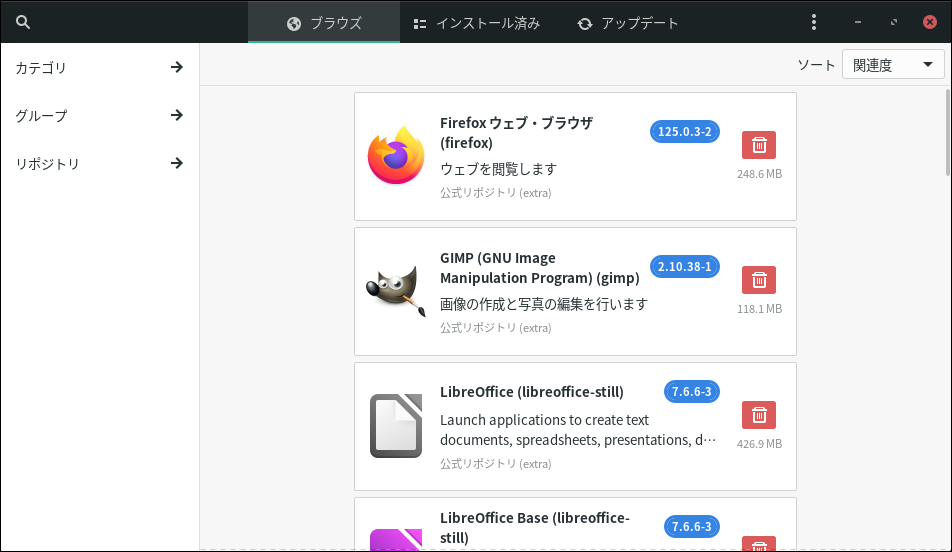Open the Firefox ウェブ・ブラウザ title

pos(516,132)
